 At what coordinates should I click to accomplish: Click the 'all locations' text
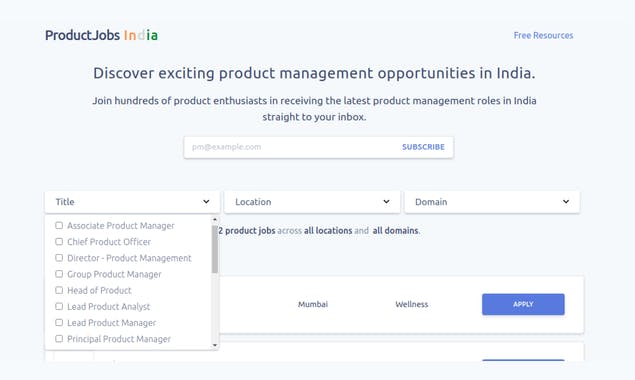point(328,231)
